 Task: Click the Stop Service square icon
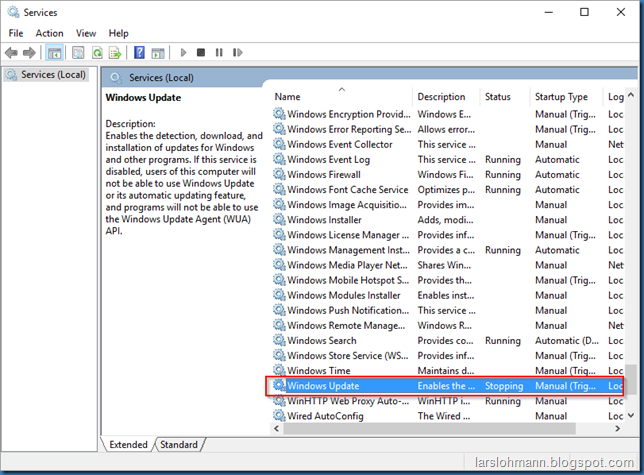coord(200,53)
